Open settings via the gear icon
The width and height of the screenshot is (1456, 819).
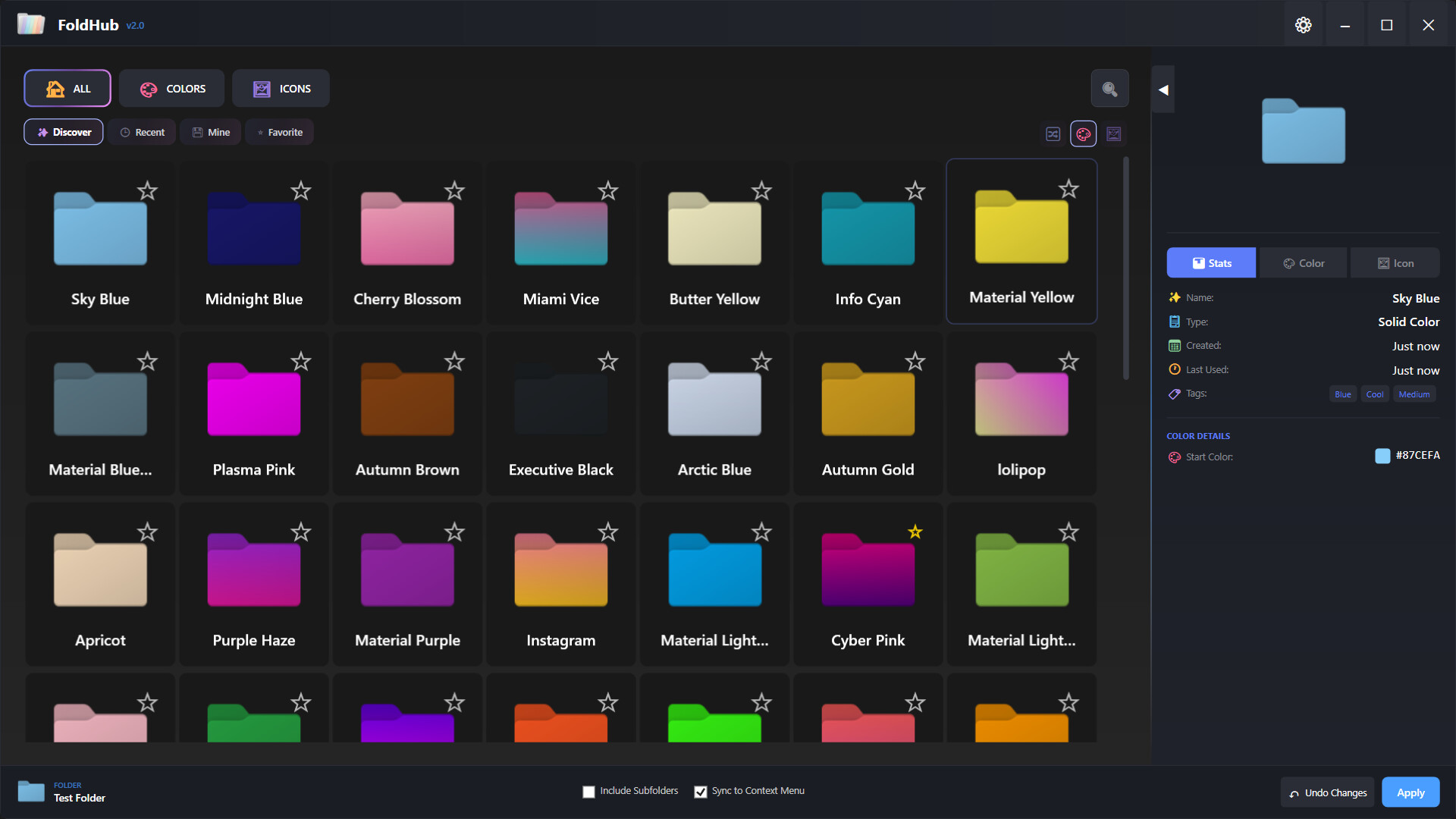(1303, 24)
